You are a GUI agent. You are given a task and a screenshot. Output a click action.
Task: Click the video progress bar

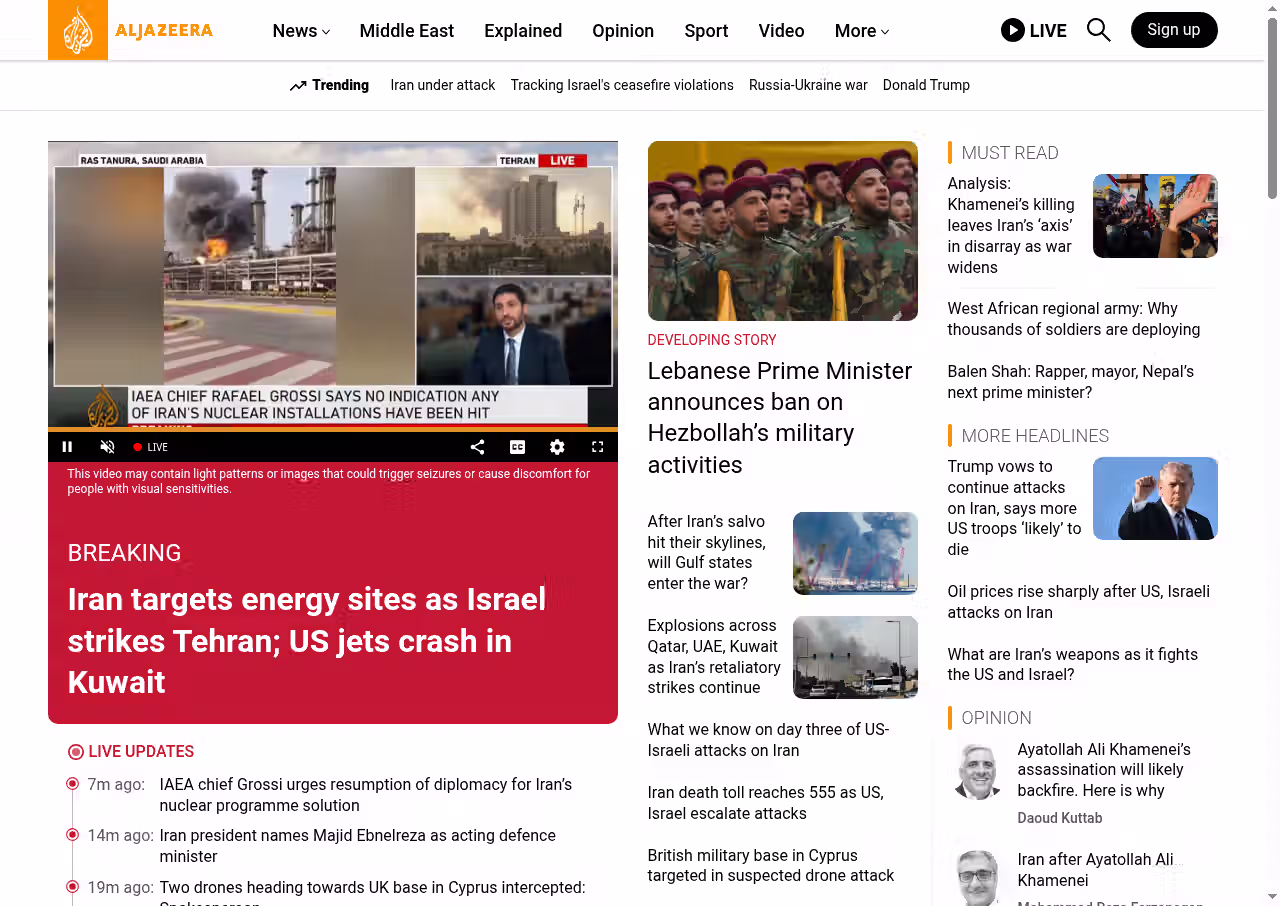click(332, 430)
